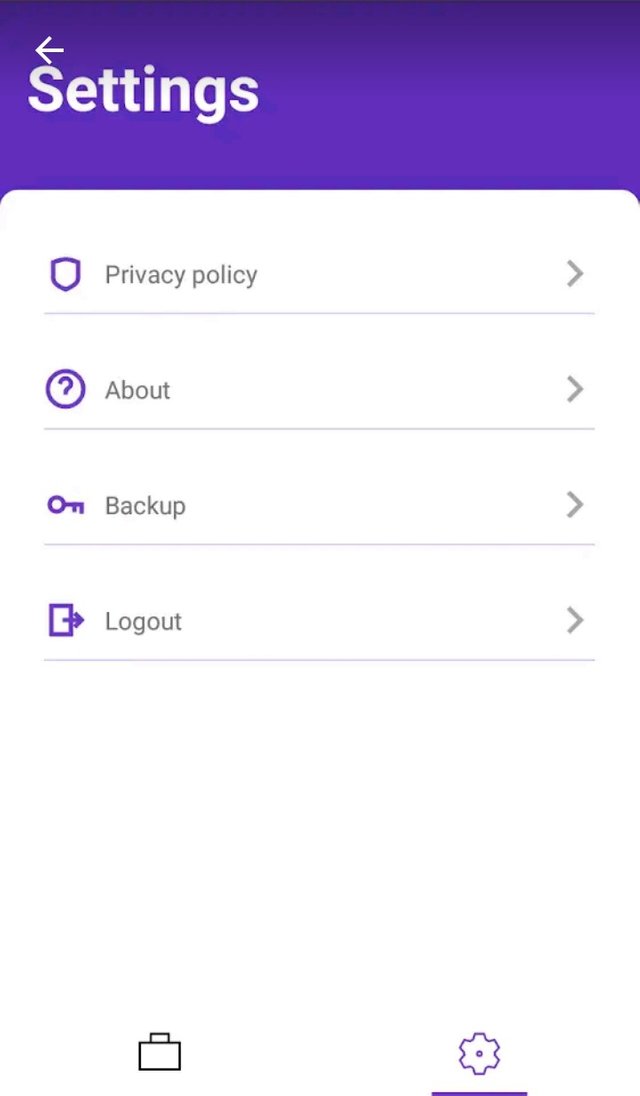
Task: Open the Backup text label
Action: tap(145, 506)
